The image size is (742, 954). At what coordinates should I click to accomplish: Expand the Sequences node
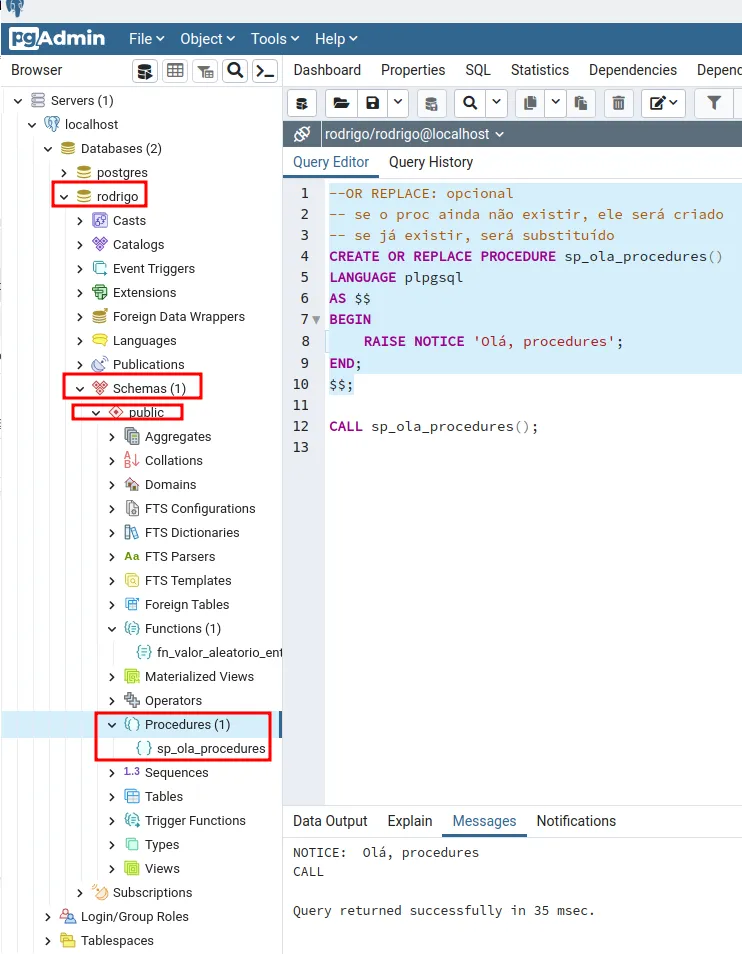coord(112,773)
